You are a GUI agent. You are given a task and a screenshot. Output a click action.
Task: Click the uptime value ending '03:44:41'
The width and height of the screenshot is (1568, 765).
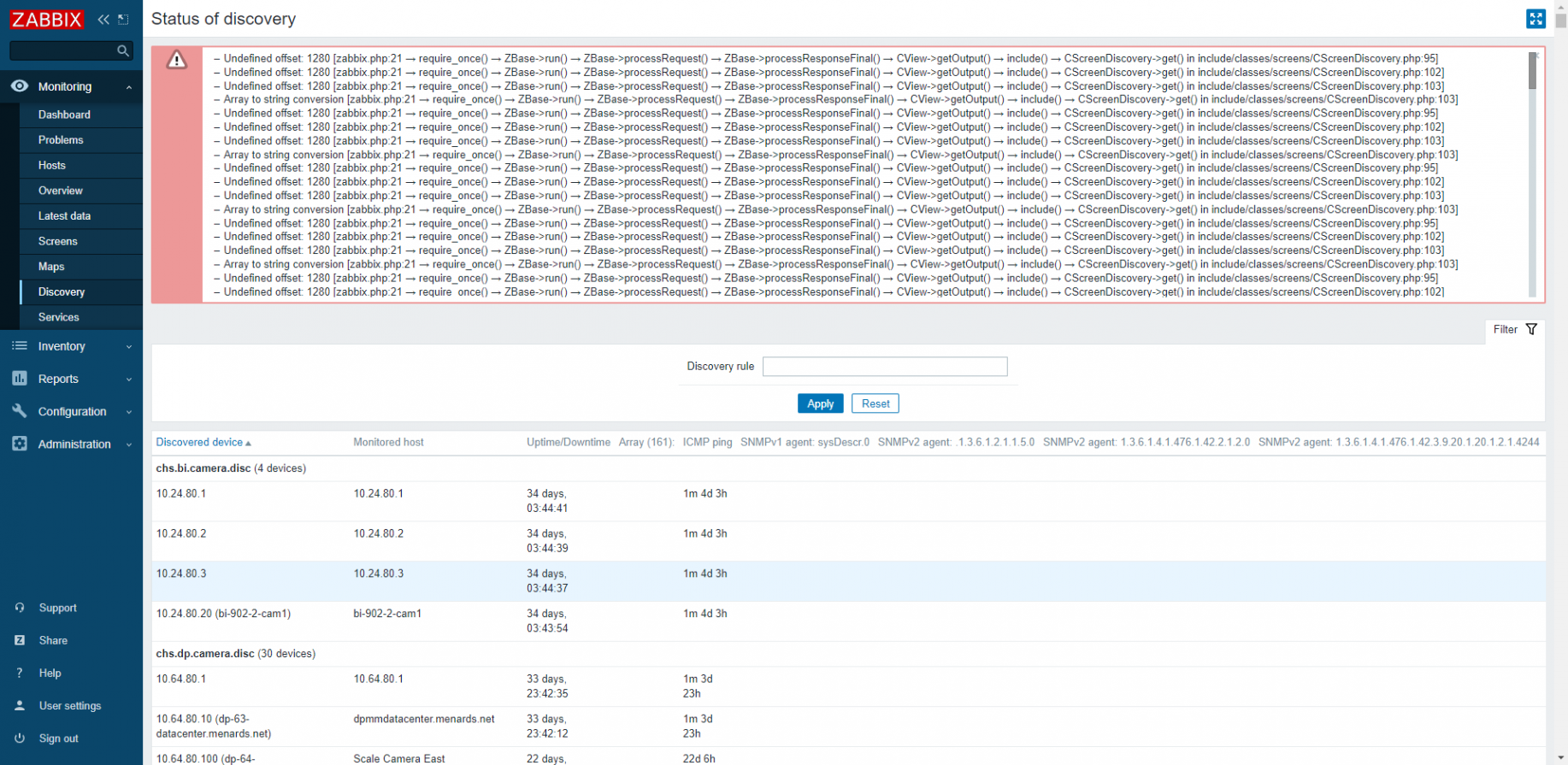[547, 501]
